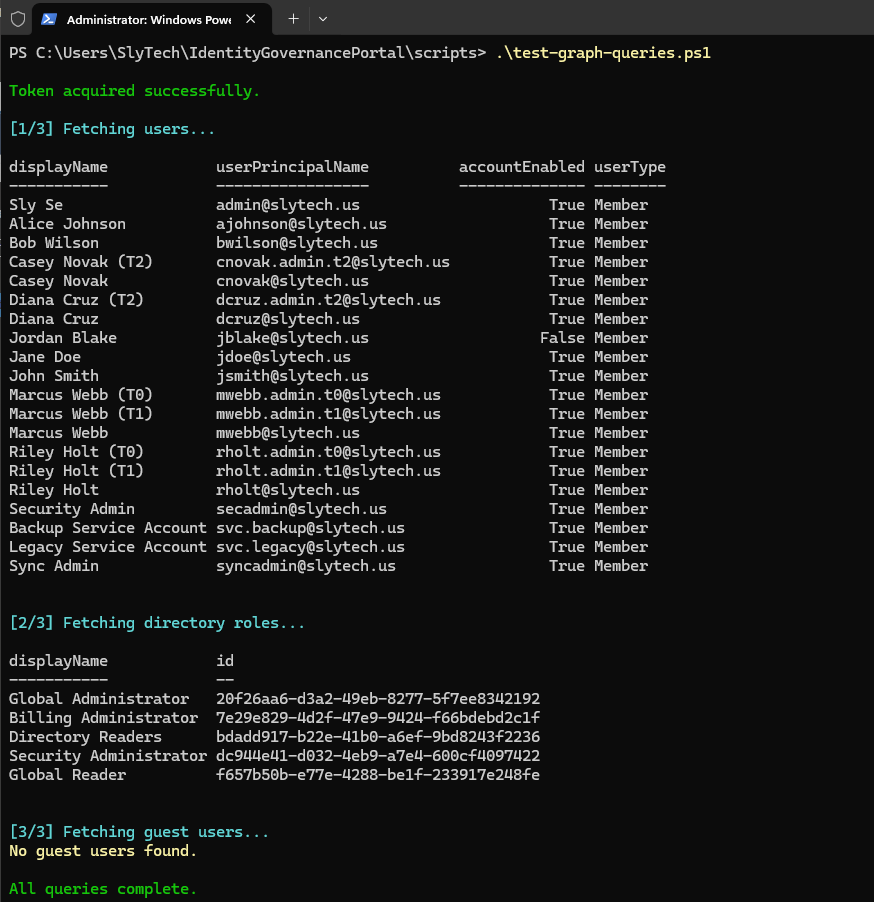The height and width of the screenshot is (902, 874).
Task: Click syncadmin@slytech.us entry
Action: point(306,565)
